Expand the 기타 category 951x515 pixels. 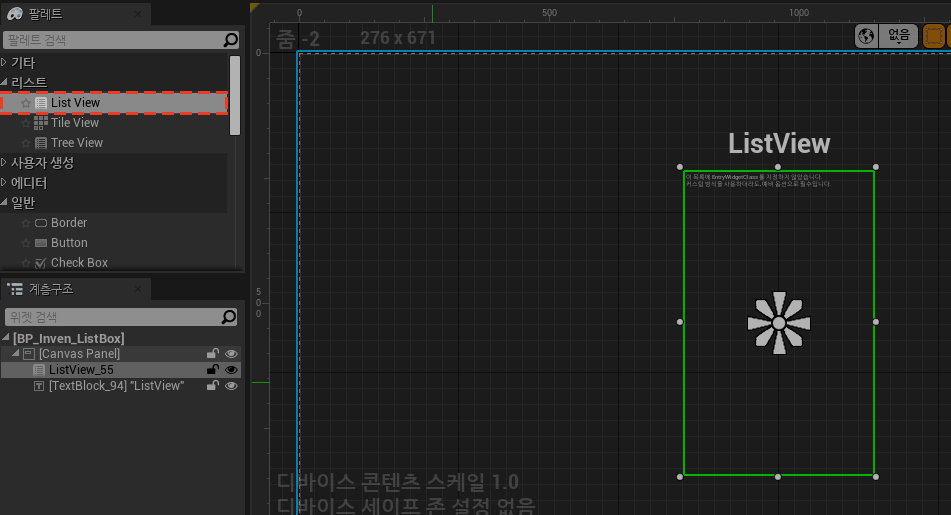(x=4, y=62)
